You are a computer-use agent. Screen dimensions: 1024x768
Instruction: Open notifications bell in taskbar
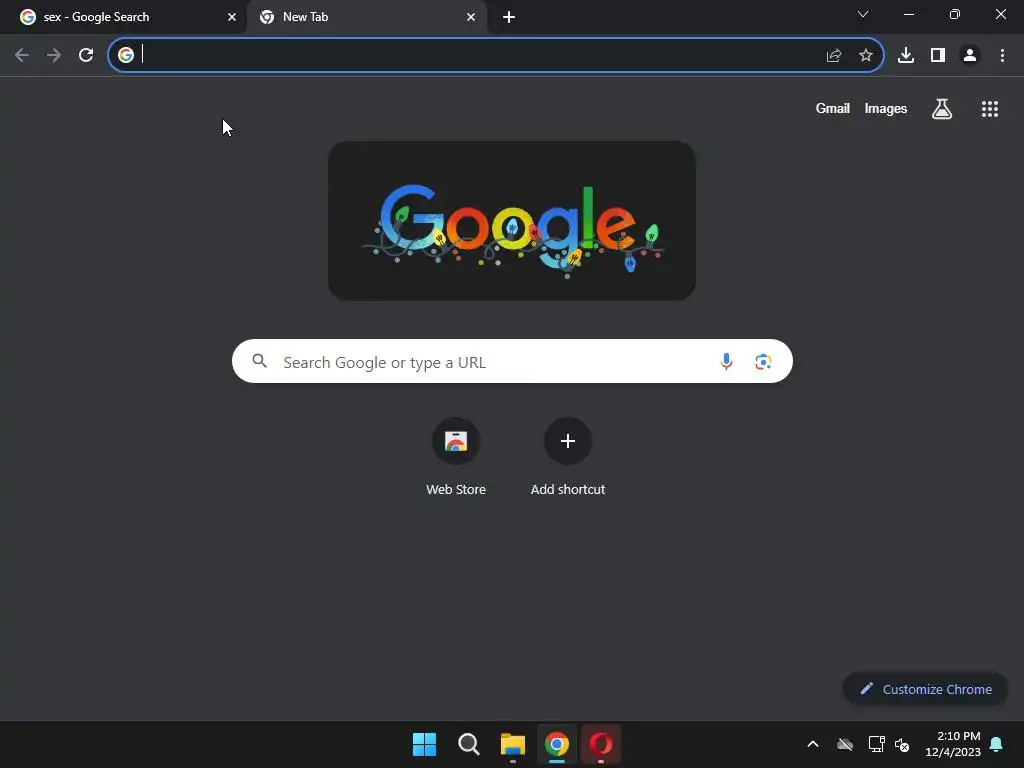coord(997,744)
